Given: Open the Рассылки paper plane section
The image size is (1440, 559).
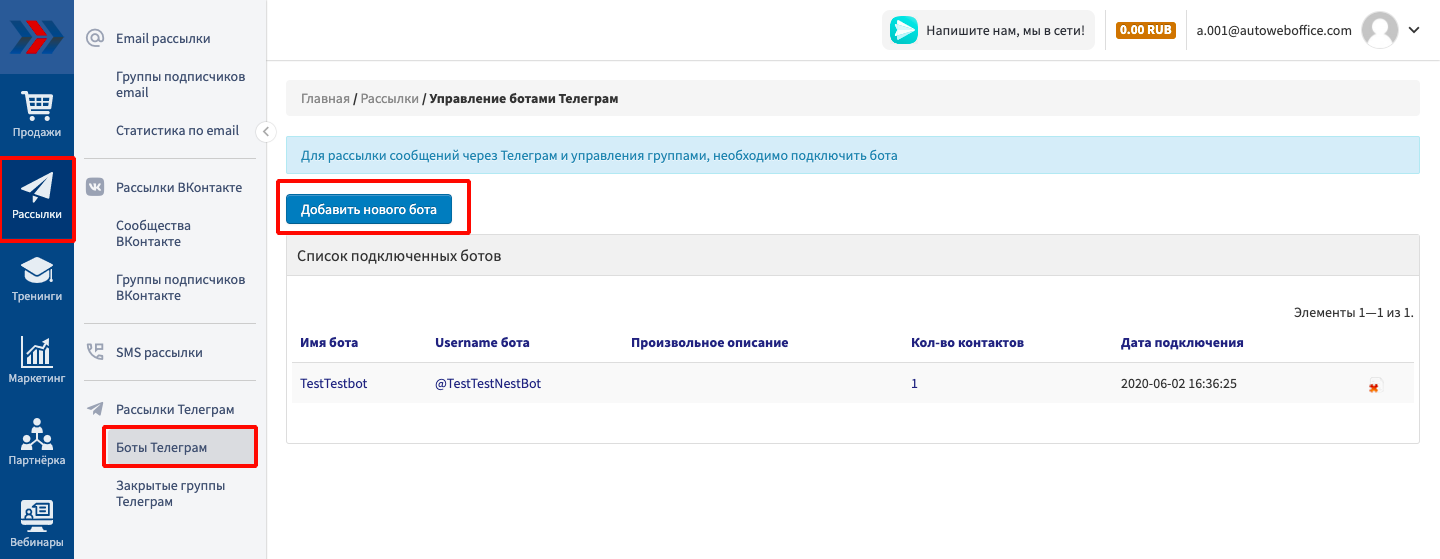Looking at the screenshot, I should coord(37,198).
